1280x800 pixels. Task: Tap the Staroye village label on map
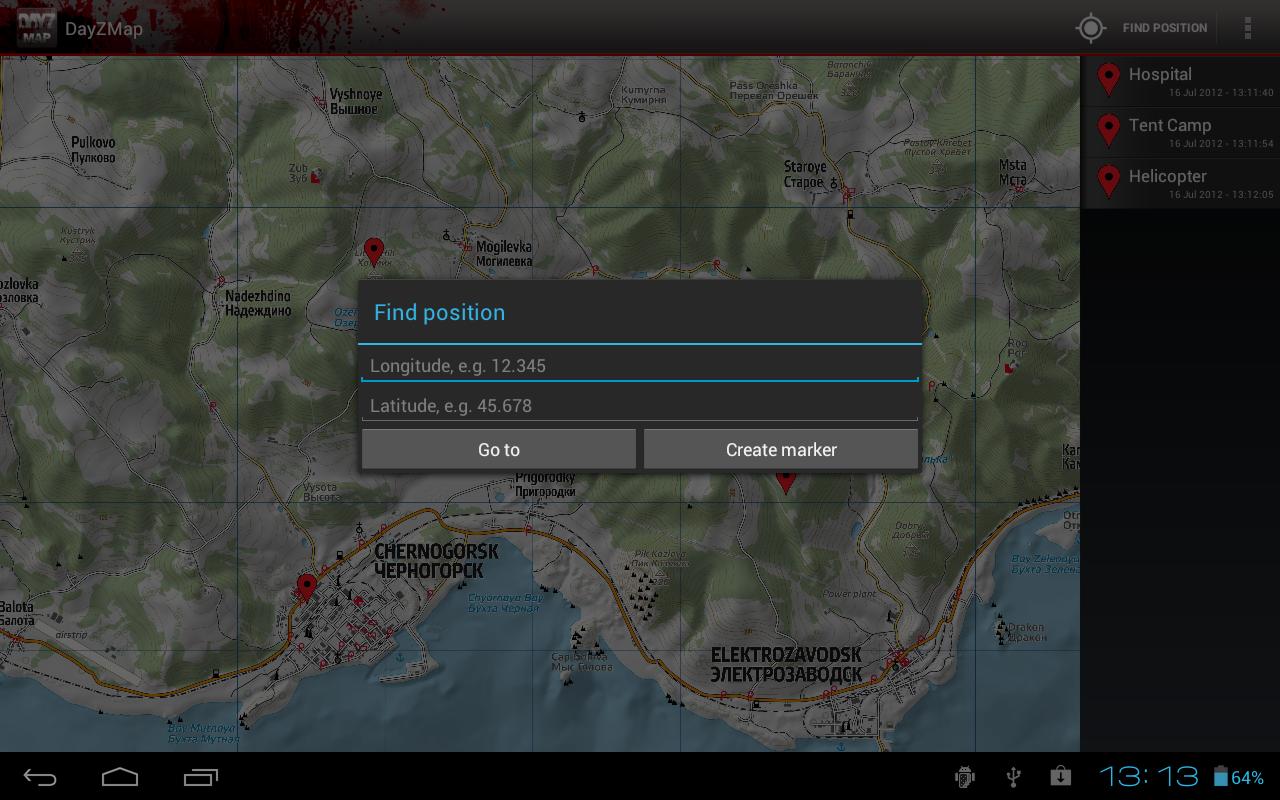(805, 174)
